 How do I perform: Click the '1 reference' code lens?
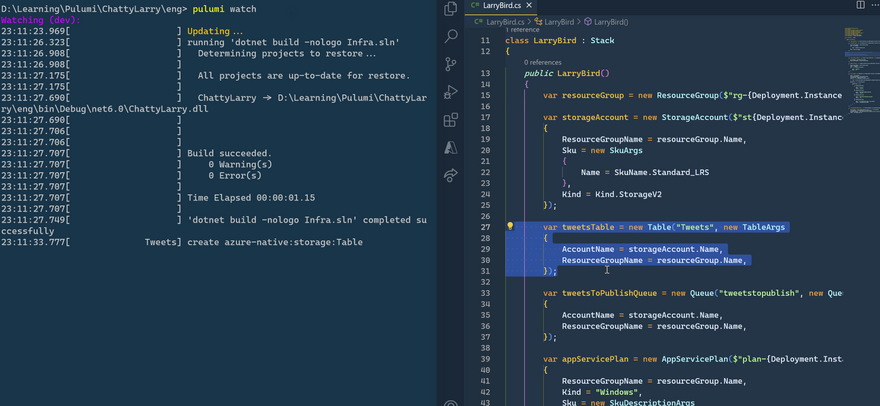click(x=522, y=30)
